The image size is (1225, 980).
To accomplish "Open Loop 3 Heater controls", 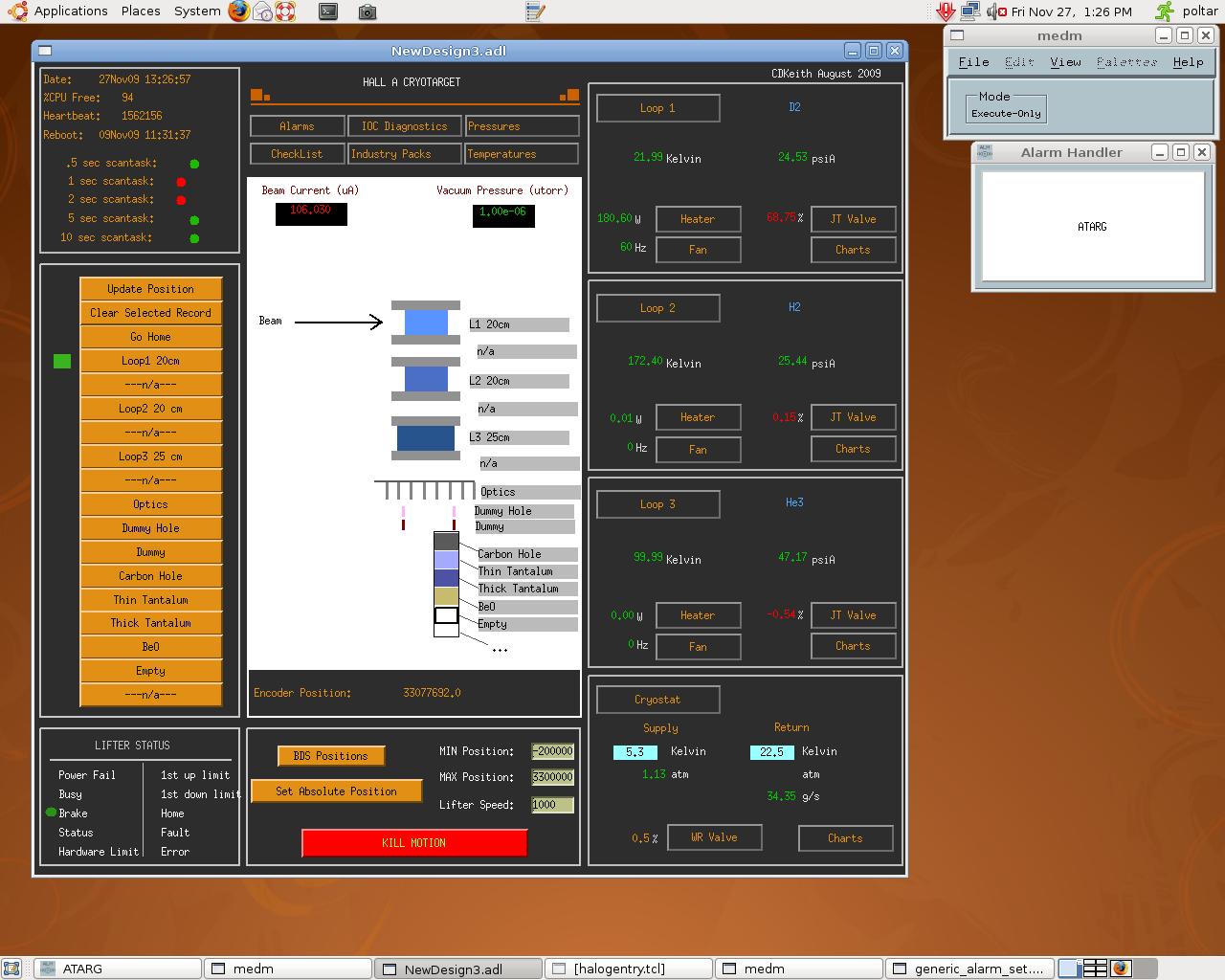I will [x=698, y=615].
